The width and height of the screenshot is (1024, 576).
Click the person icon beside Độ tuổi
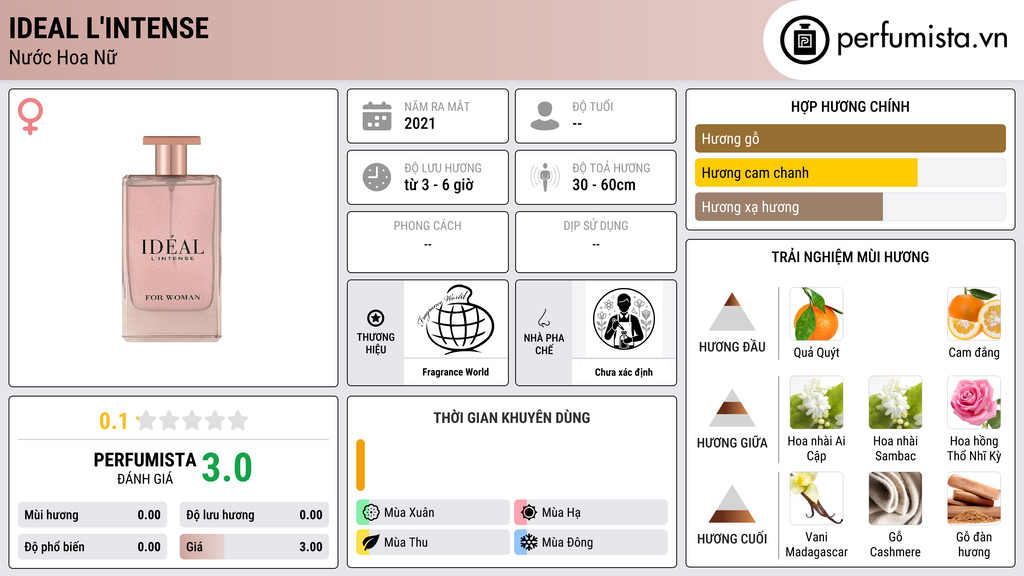[545, 116]
